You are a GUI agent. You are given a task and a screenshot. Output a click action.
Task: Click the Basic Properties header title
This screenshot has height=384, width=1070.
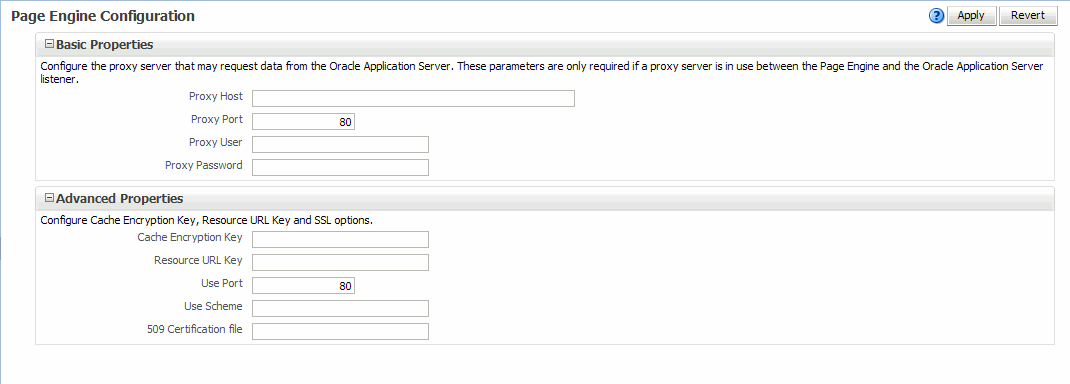coord(104,44)
